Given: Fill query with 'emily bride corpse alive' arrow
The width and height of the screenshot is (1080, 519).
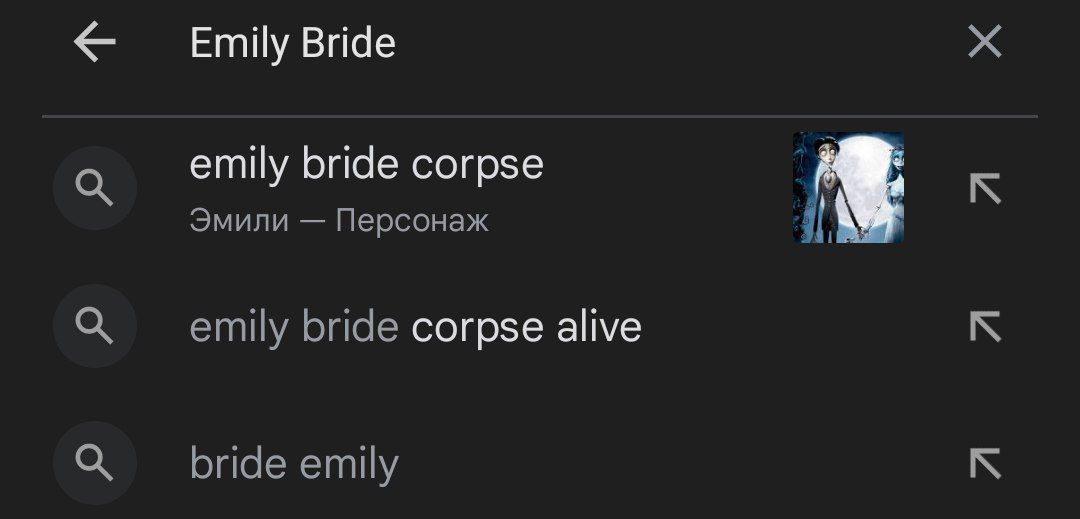Looking at the screenshot, I should click(x=984, y=326).
